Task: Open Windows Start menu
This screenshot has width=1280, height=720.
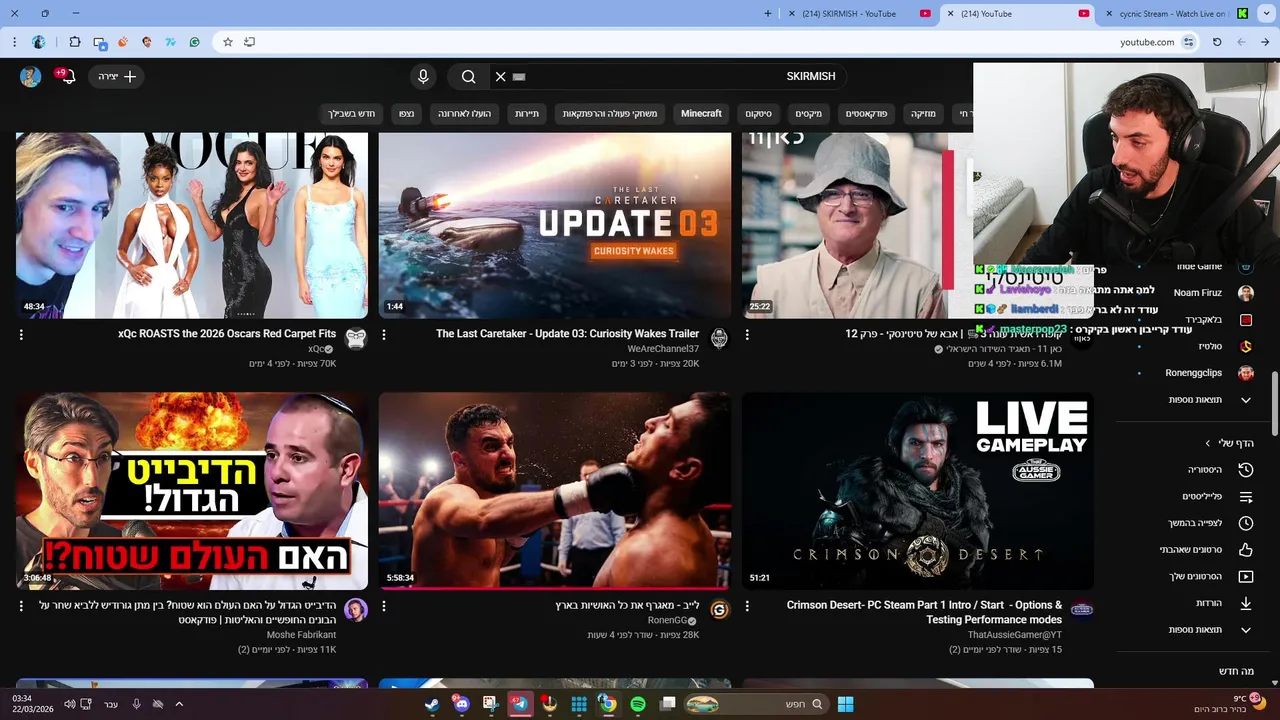Action: point(845,704)
